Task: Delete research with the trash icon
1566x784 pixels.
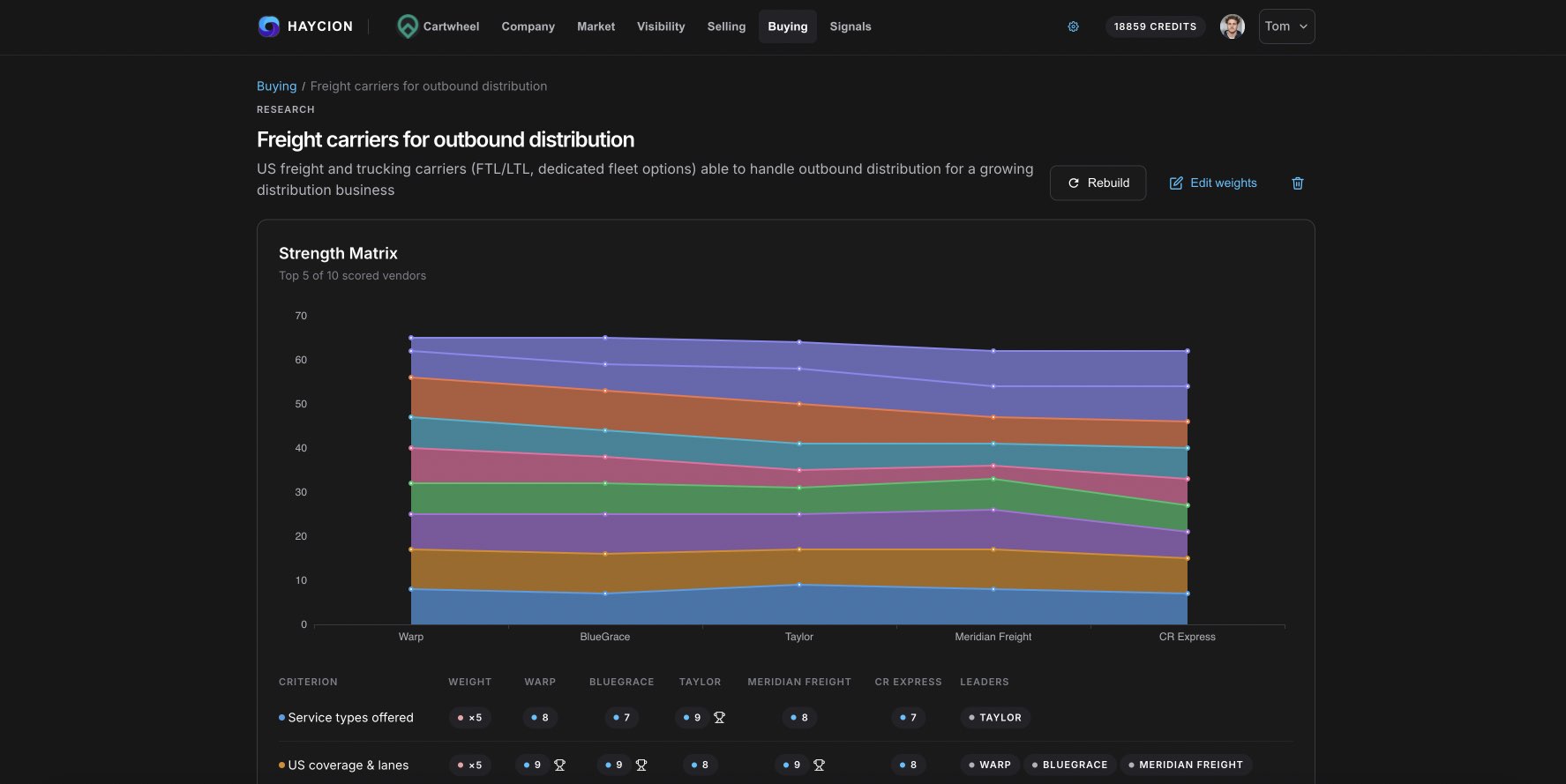Action: pos(1298,183)
